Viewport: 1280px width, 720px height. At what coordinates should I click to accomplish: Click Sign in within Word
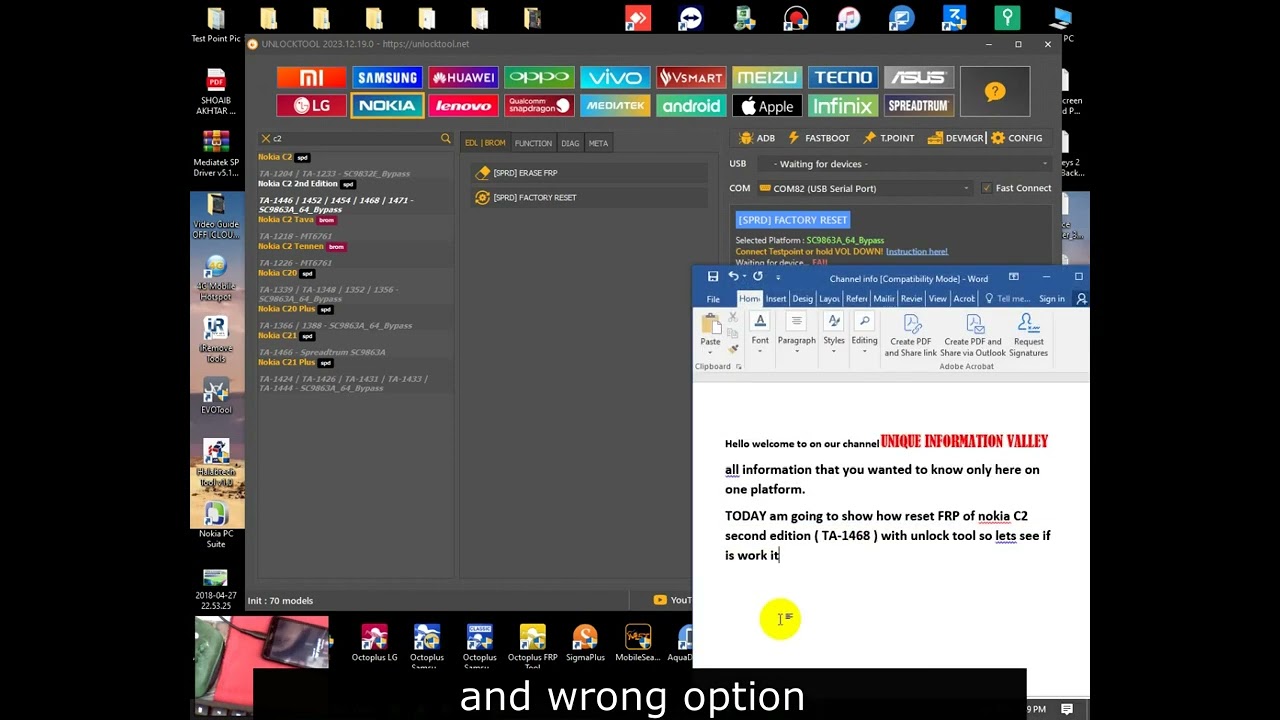pos(1052,299)
